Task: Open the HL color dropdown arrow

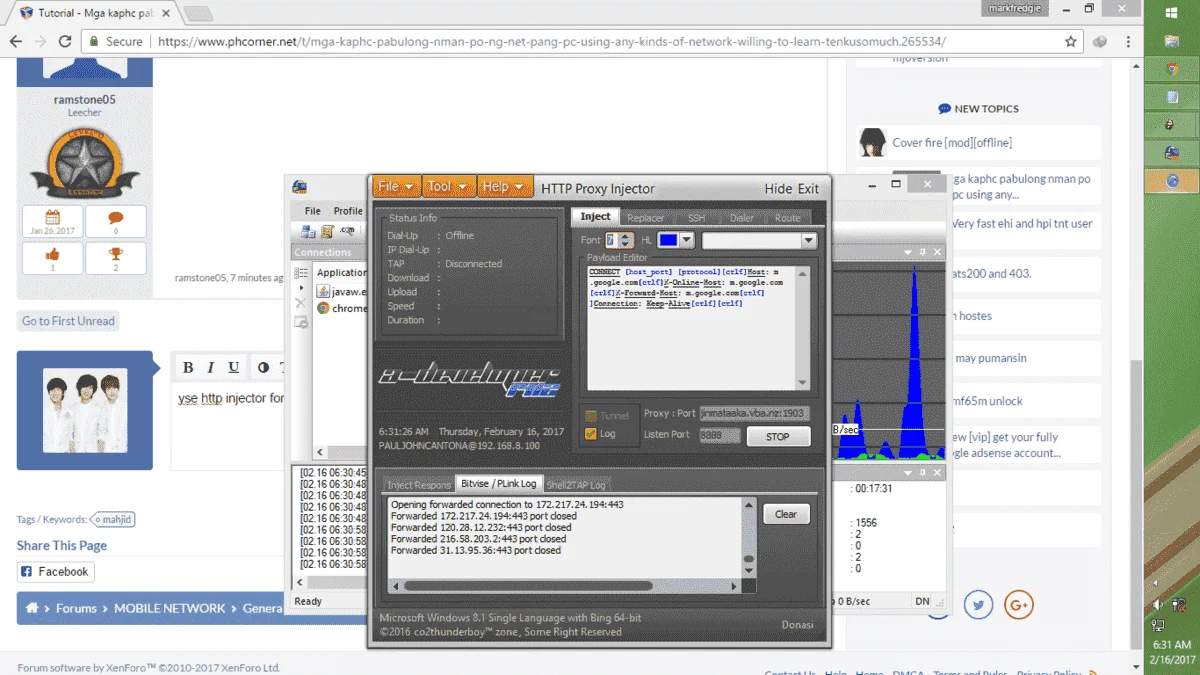Action: 687,241
